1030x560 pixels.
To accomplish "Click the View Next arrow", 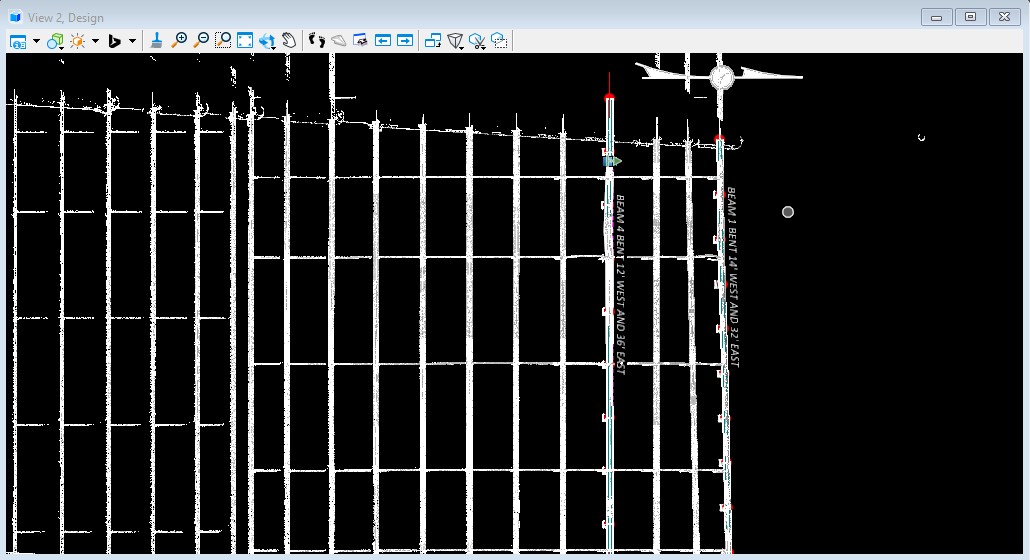I will [x=404, y=40].
